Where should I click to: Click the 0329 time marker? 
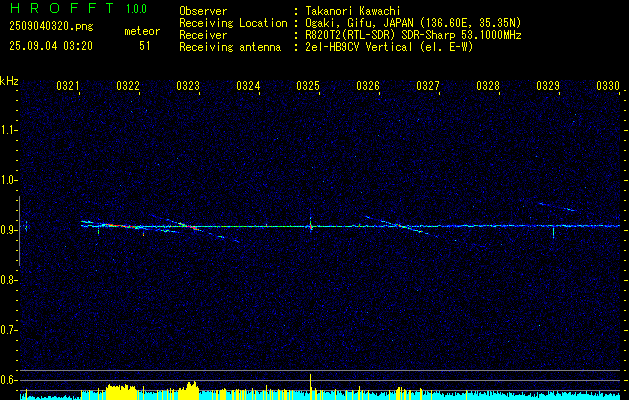tap(548, 86)
